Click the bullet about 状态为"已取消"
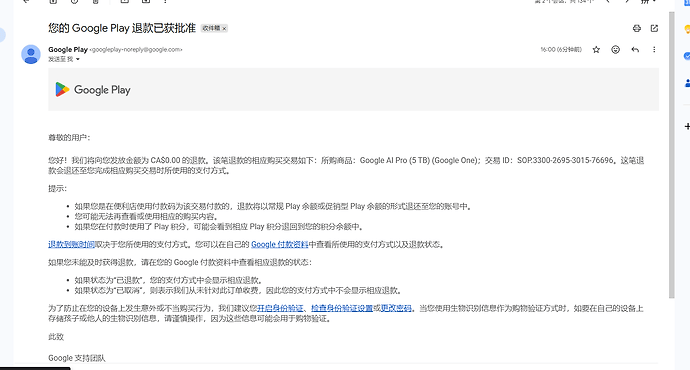690x370 pixels. pyautogui.click(x=238, y=290)
